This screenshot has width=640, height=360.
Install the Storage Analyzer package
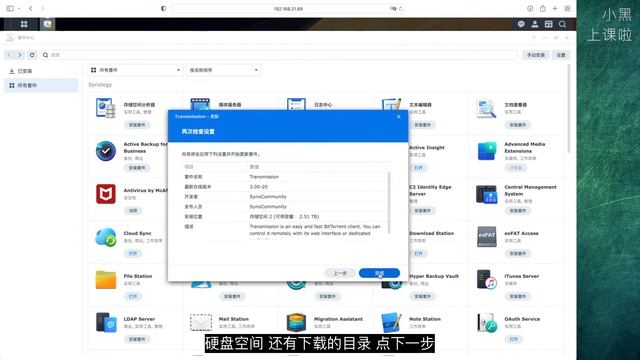tap(137, 125)
